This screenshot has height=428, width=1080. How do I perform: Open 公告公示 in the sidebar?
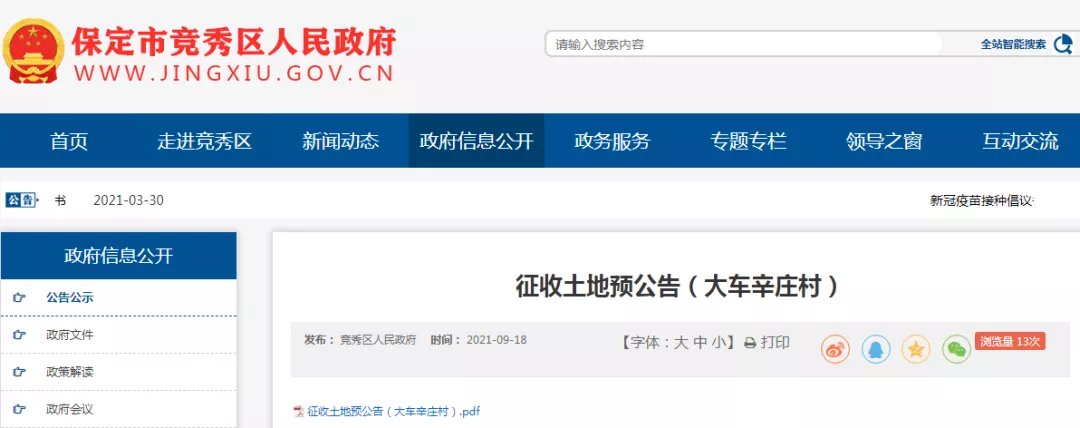[118, 298]
